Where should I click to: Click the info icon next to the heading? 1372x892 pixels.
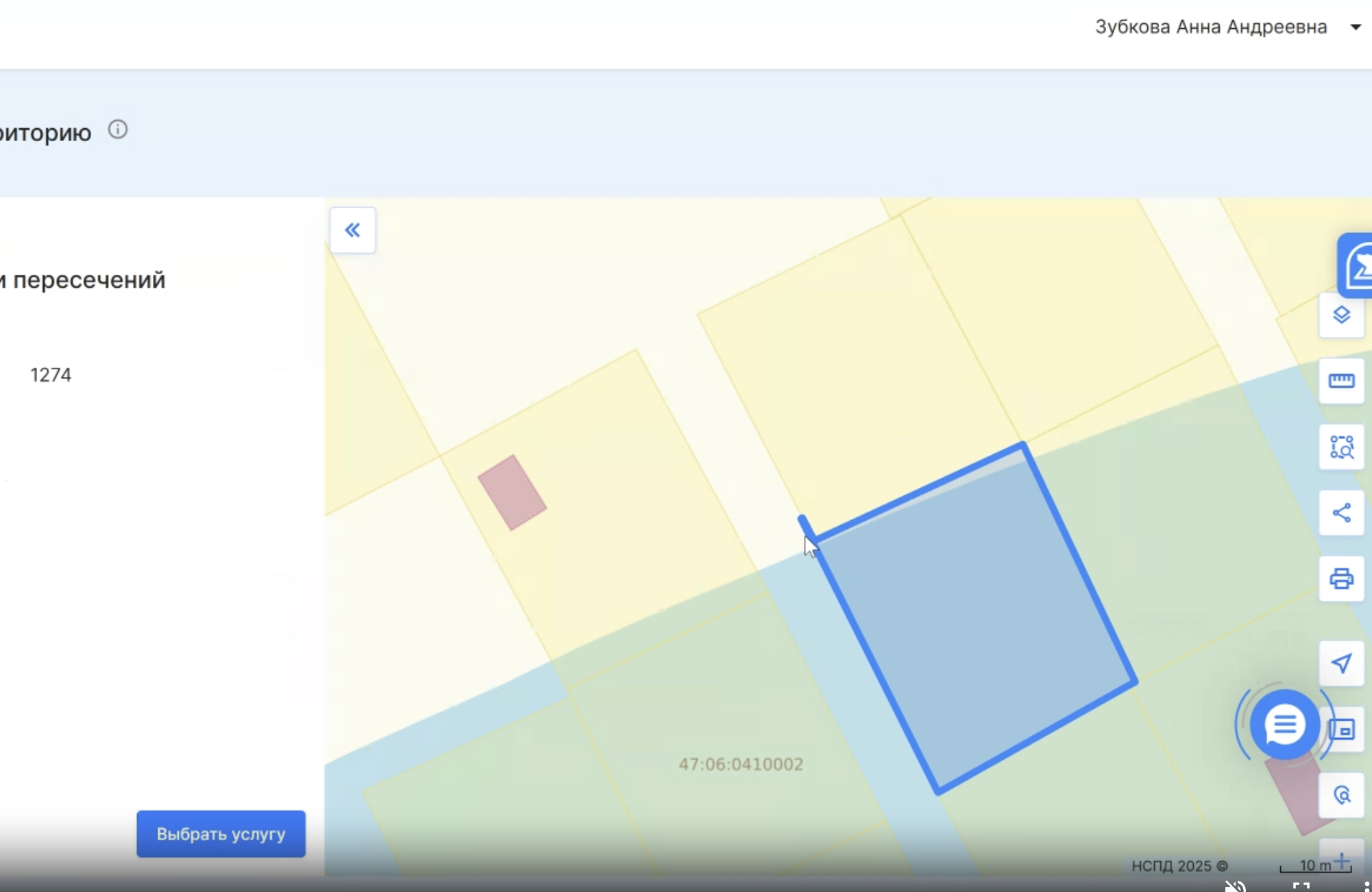click(118, 129)
